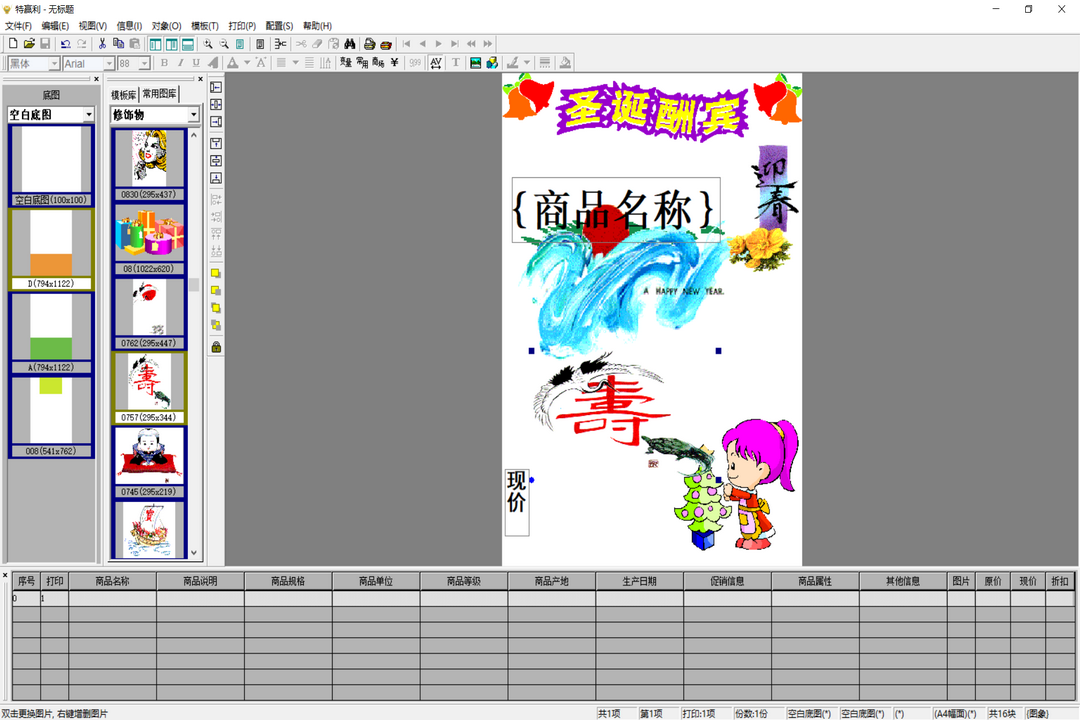Viewport: 1080px width, 720px height.
Task: Click the Open file folder icon
Action: tap(29, 44)
